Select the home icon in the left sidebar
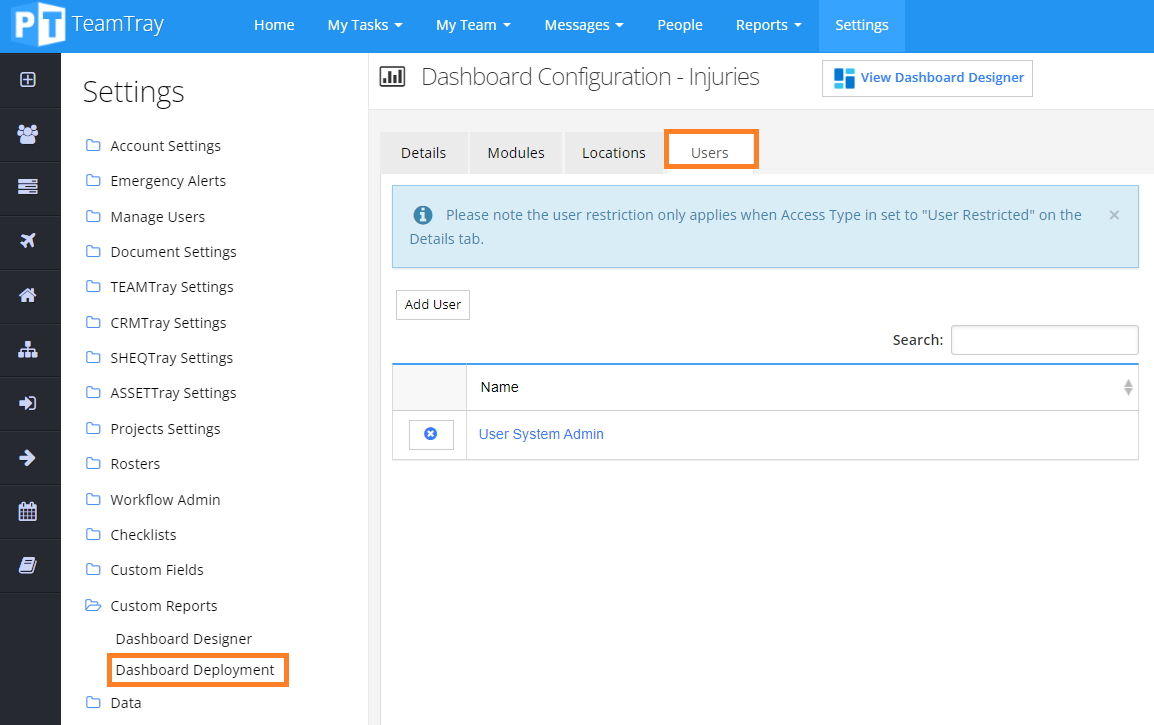 click(x=30, y=295)
